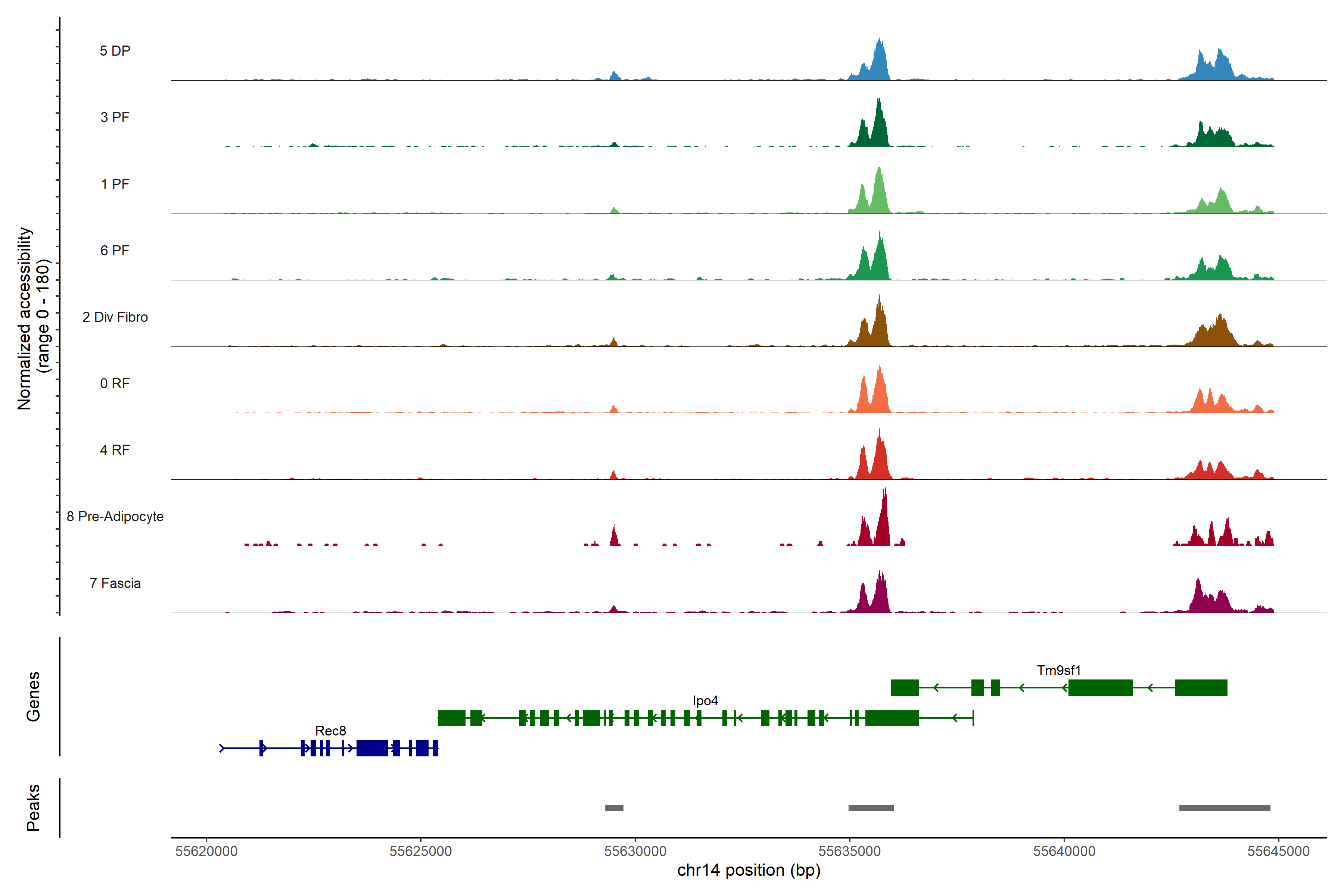Click the Ipo4 gene label
Image resolution: width=1344 pixels, height=896 pixels.
[x=705, y=701]
